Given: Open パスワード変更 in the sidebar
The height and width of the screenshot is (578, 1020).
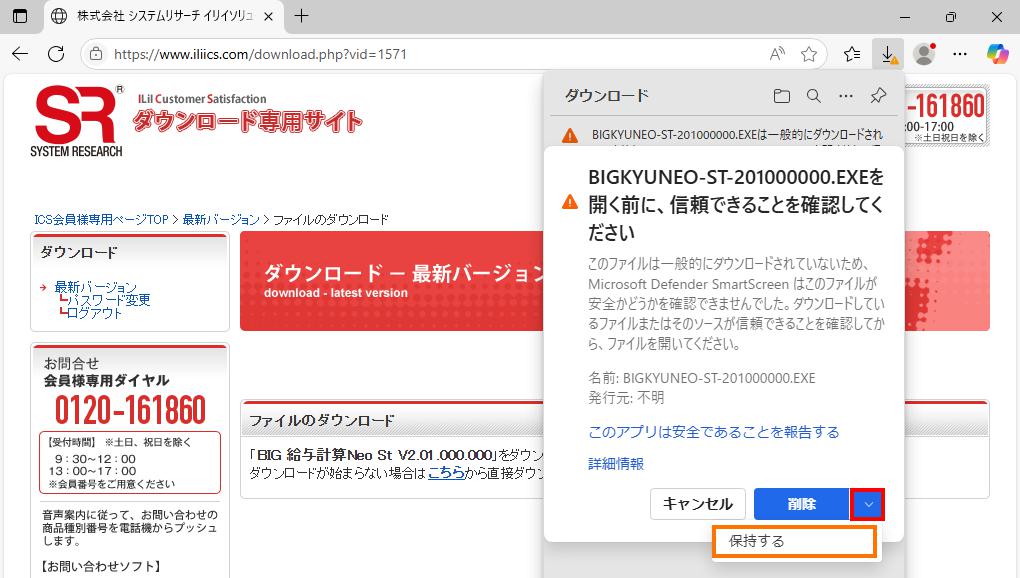Looking at the screenshot, I should click(x=109, y=300).
